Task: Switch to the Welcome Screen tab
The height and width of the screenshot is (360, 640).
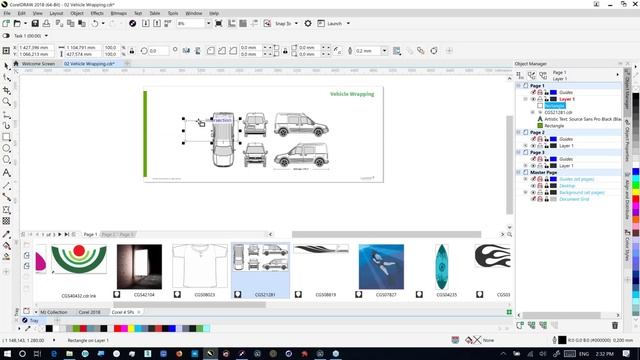Action: point(38,64)
